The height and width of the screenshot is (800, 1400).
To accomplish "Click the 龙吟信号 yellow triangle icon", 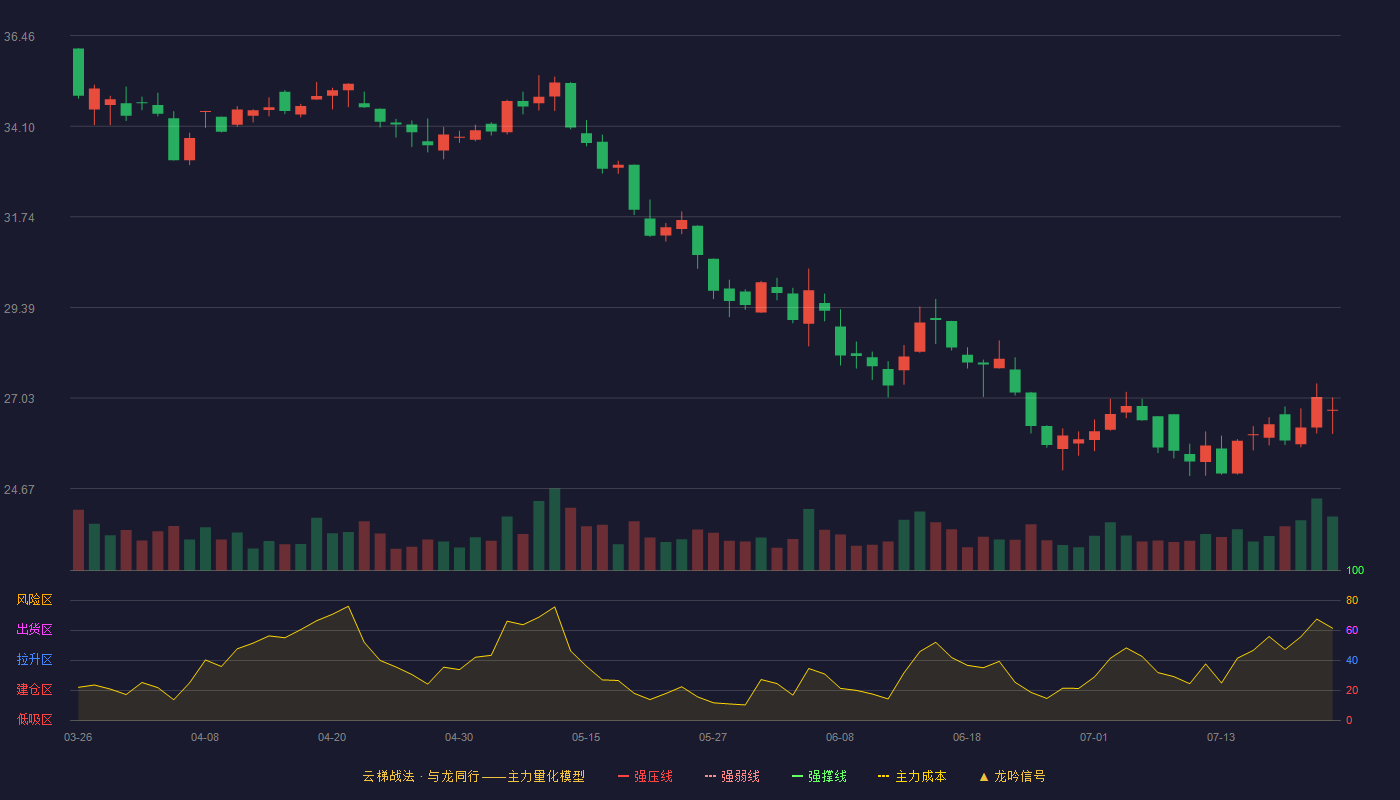I will [984, 776].
